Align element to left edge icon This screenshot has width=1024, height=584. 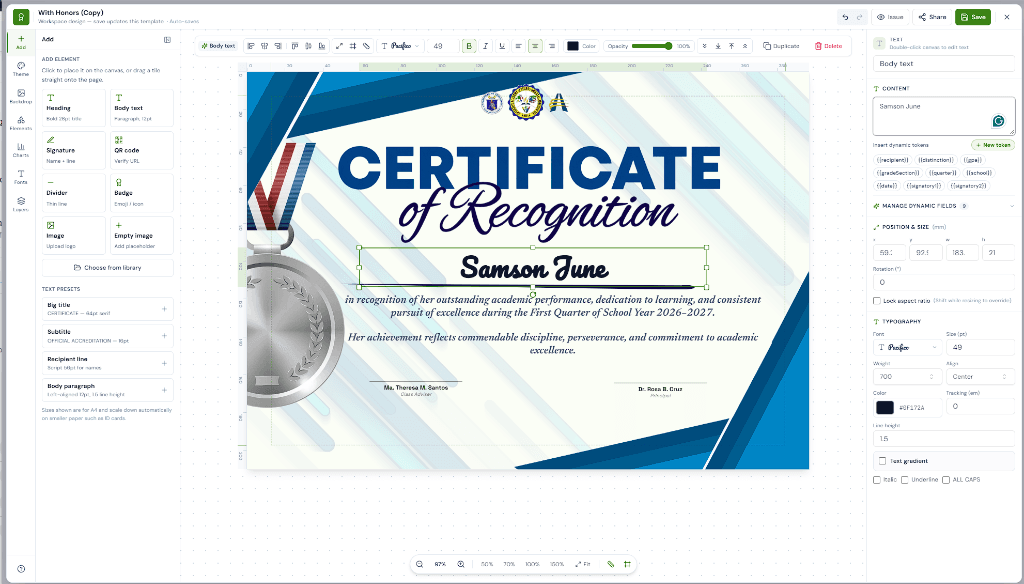pos(251,46)
